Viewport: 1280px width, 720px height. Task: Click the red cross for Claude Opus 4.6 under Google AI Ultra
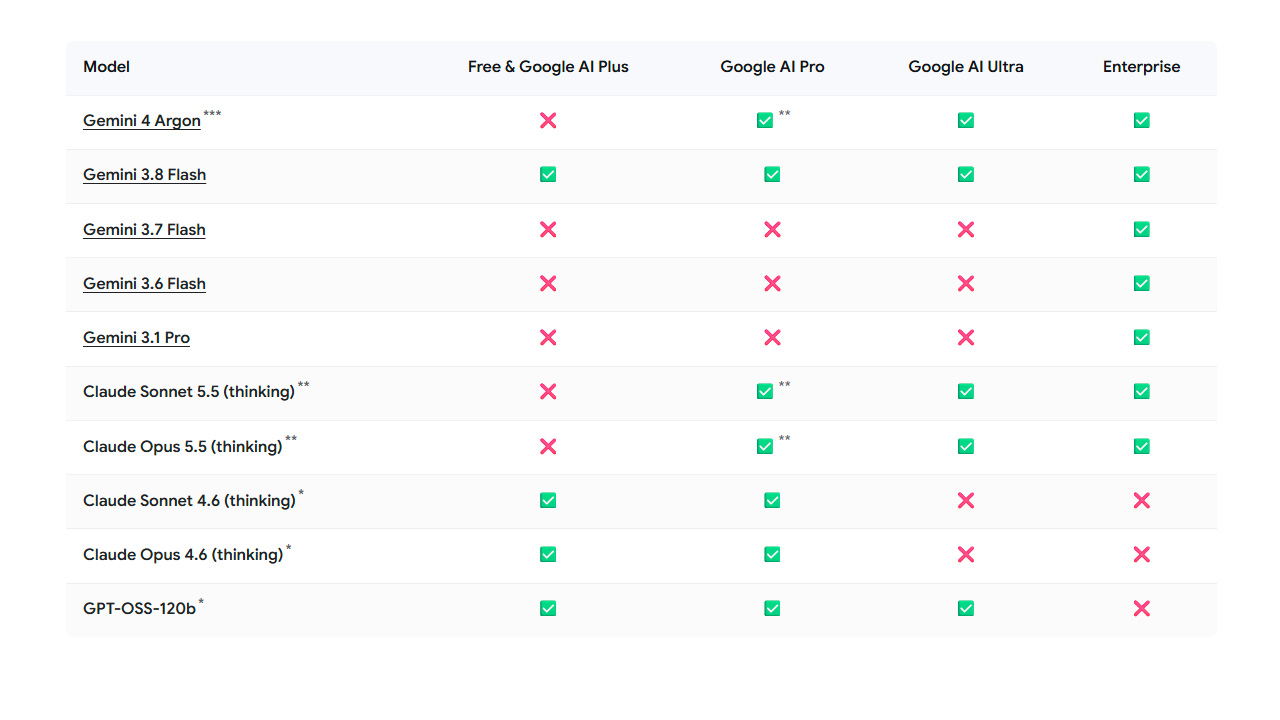click(966, 555)
